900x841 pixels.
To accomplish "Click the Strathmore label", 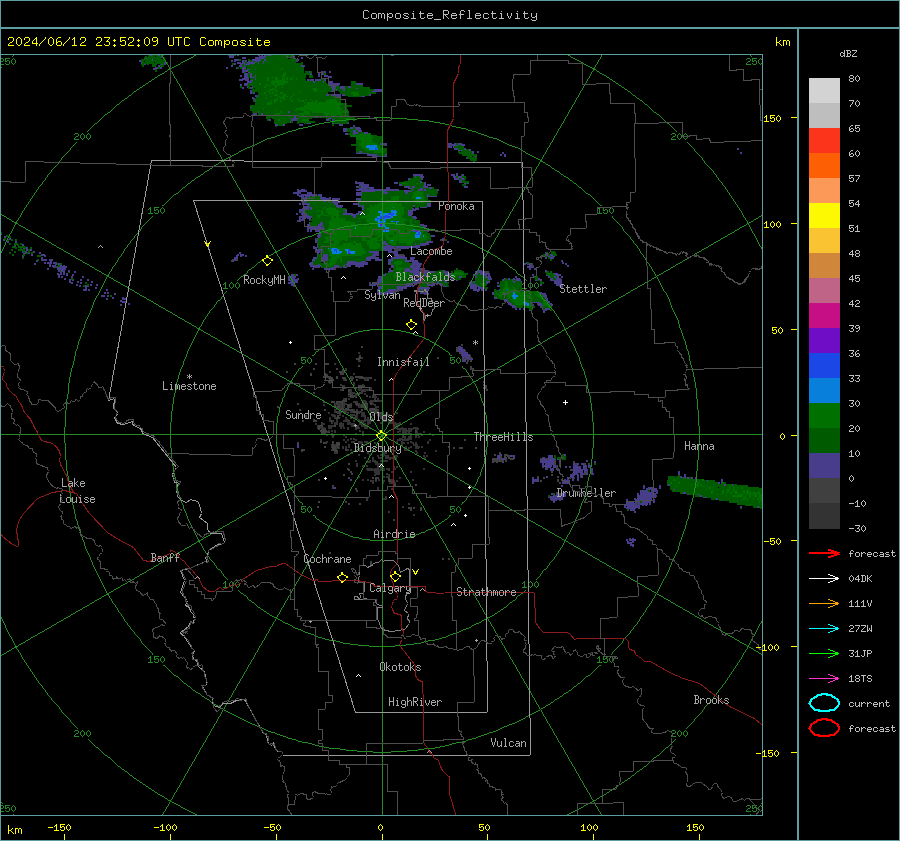I will pyautogui.click(x=486, y=592).
